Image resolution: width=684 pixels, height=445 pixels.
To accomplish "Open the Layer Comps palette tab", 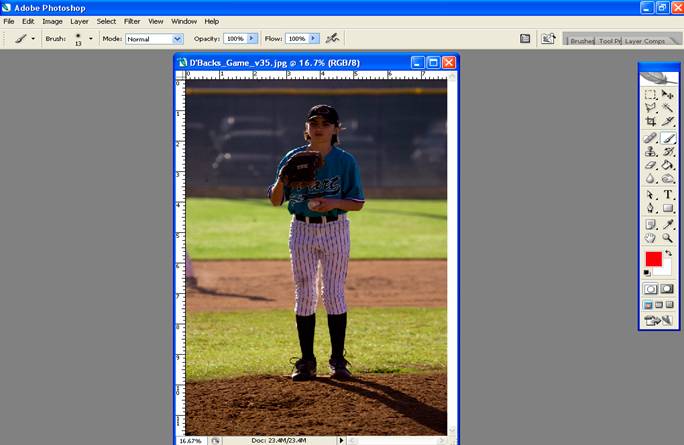I will click(x=645, y=41).
